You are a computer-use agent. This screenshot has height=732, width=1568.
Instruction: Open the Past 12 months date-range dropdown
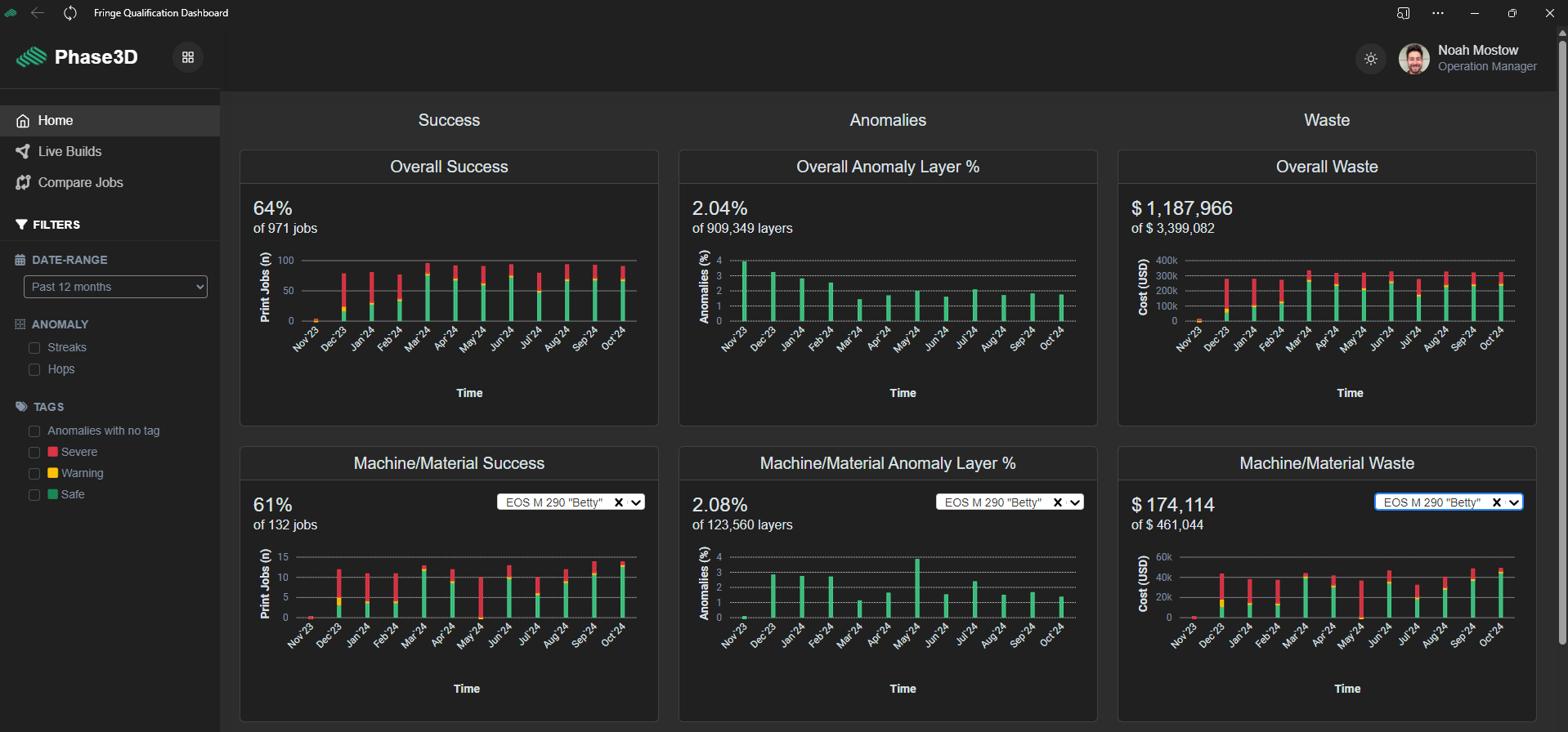pos(115,287)
